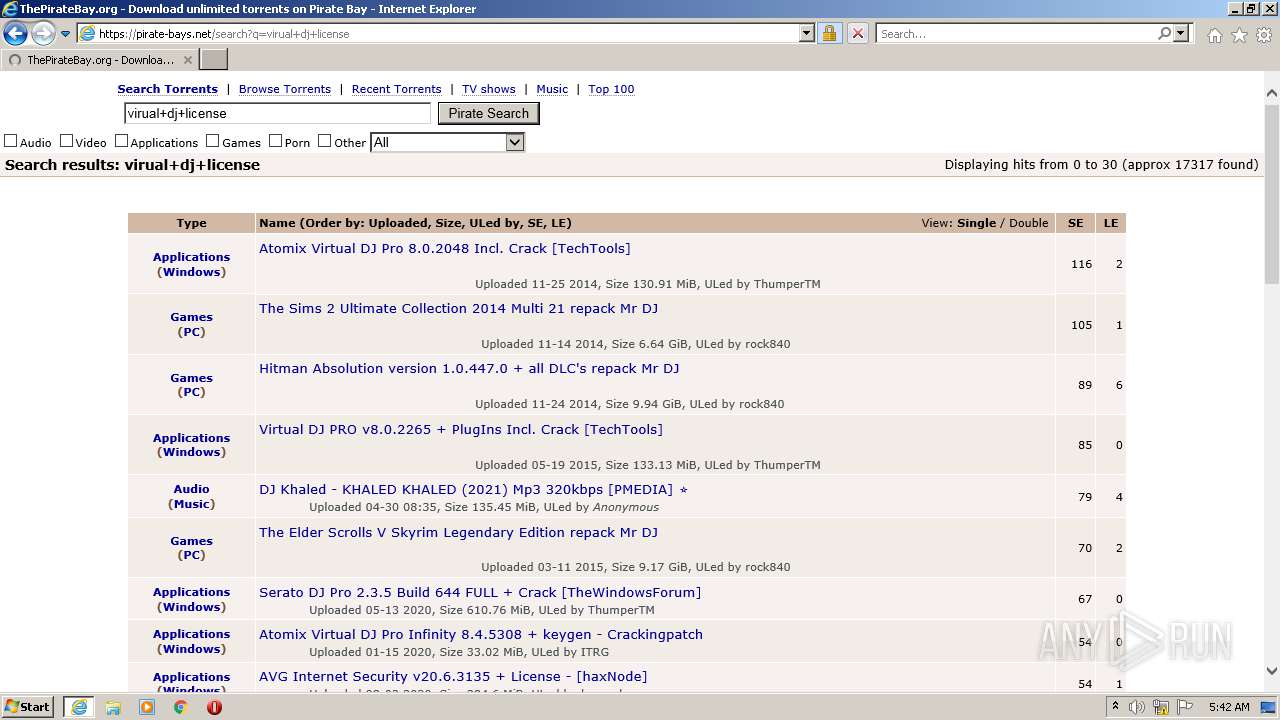Open Applications category in Serato row
This screenshot has width=1280, height=720.
[x=191, y=592]
